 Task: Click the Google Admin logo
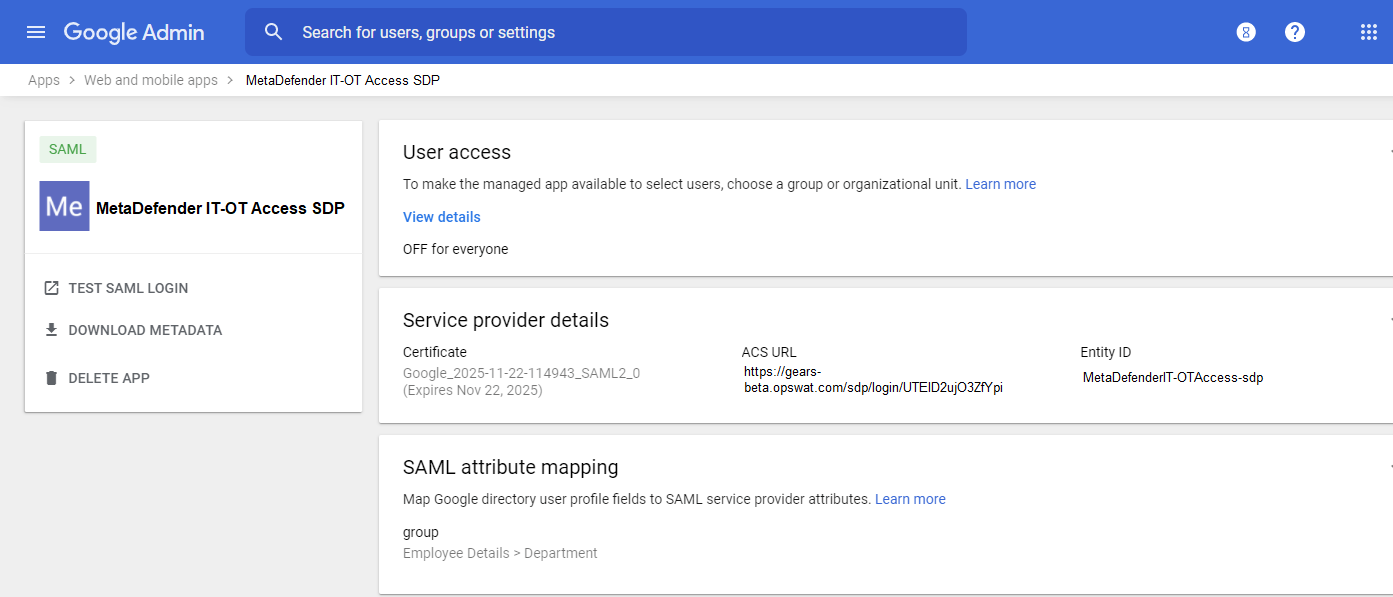134,32
